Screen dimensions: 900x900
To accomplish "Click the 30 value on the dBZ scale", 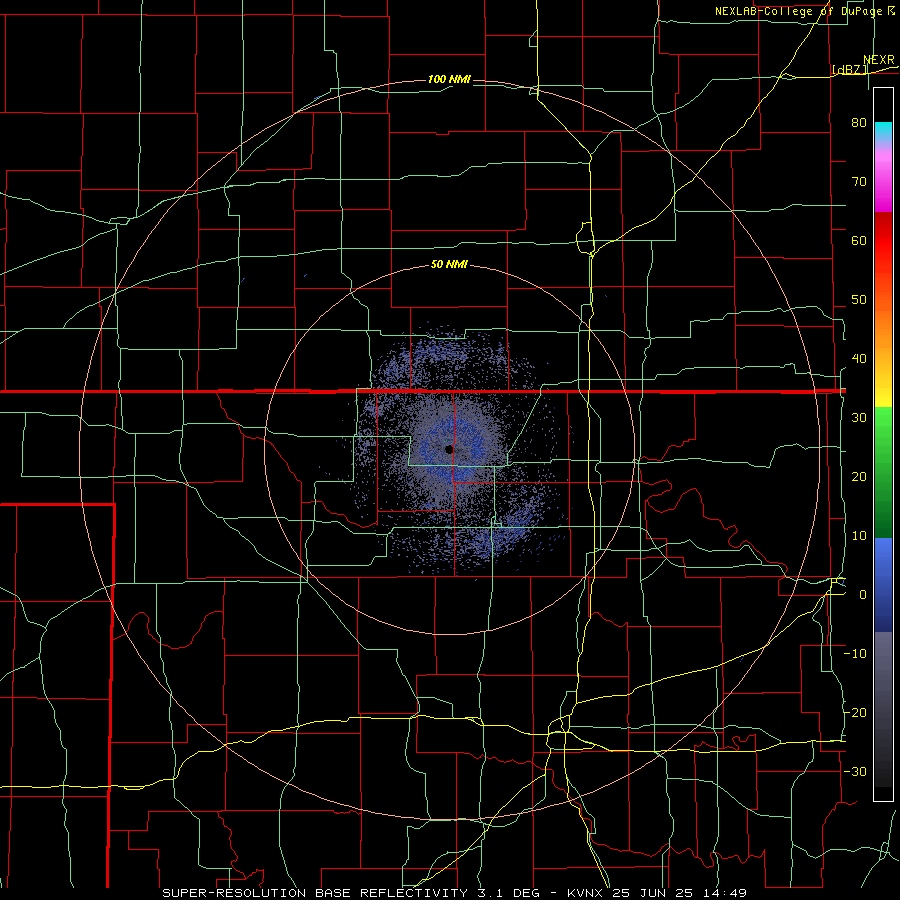I will (859, 418).
